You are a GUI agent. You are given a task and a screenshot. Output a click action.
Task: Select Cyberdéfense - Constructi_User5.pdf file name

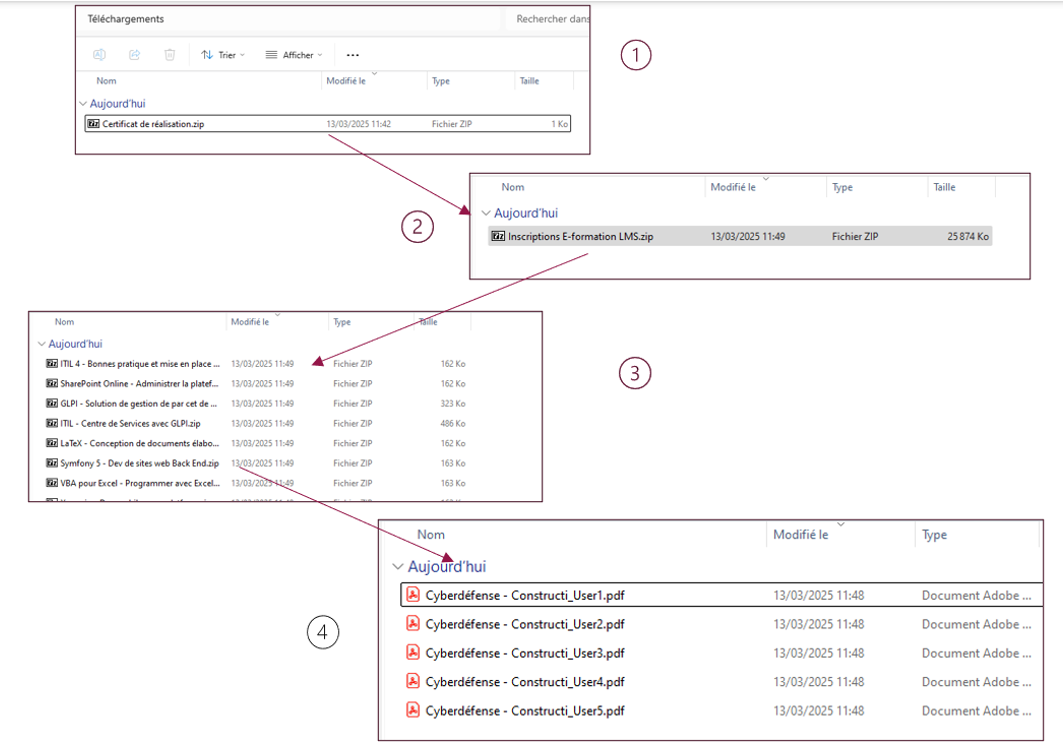click(525, 711)
